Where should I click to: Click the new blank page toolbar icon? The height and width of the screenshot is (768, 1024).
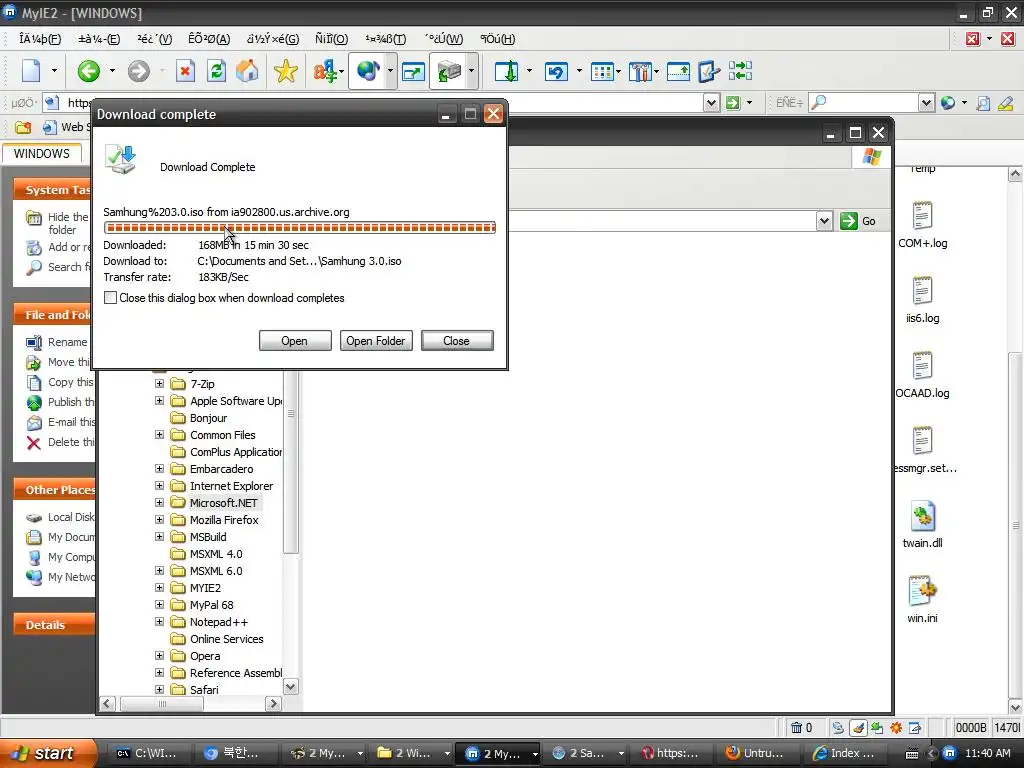click(x=31, y=71)
